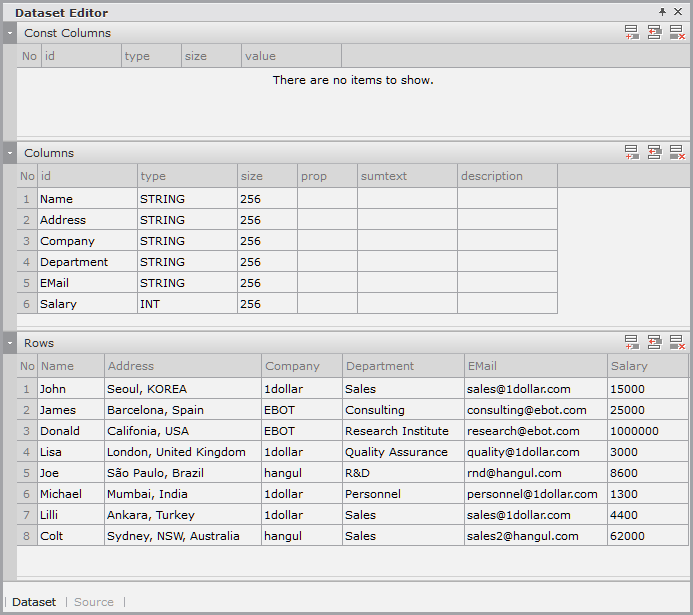This screenshot has height=615, width=693.
Task: Insert row icon in Const Columns header
Action: pos(654,33)
